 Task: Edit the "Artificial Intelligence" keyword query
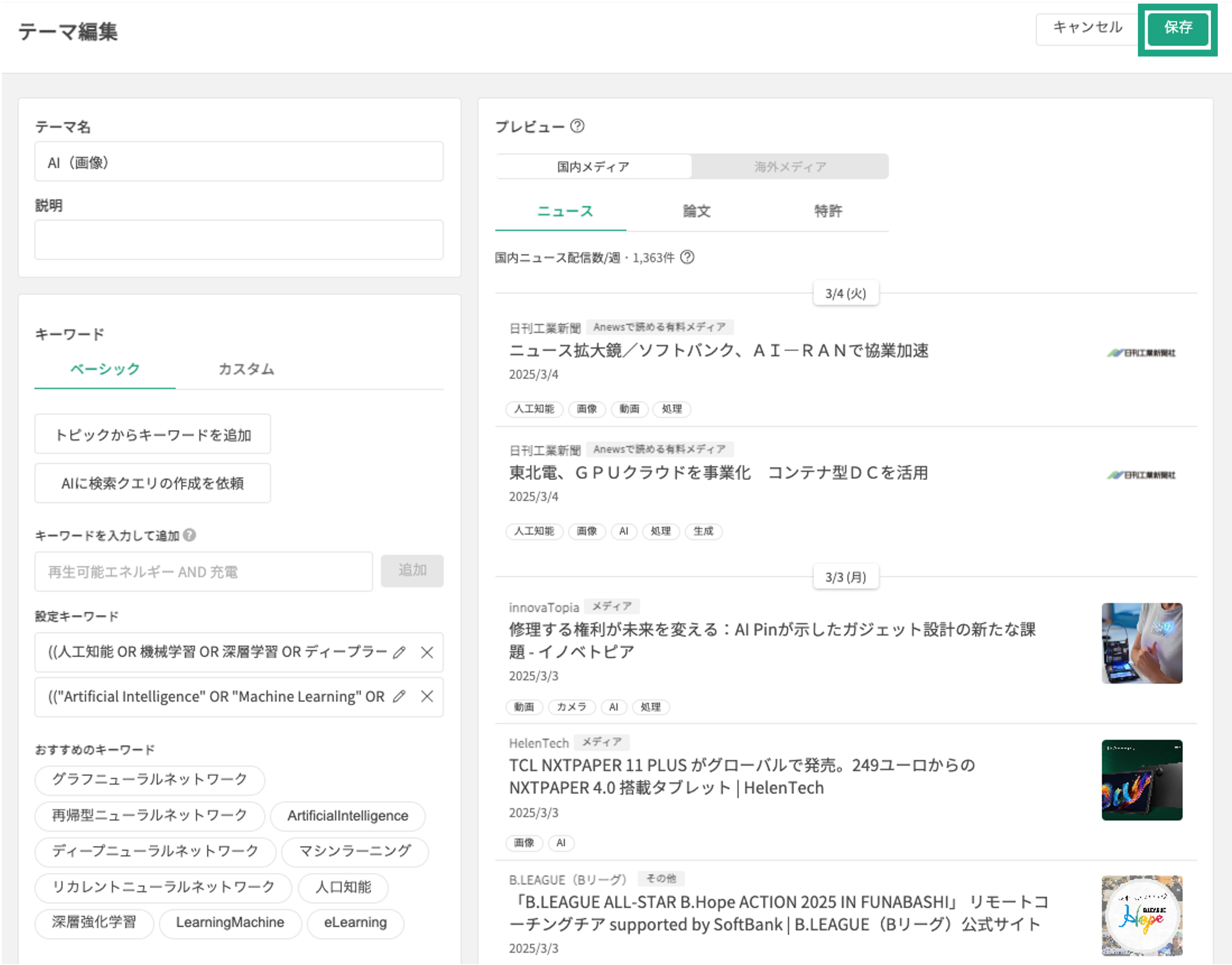[x=399, y=697]
